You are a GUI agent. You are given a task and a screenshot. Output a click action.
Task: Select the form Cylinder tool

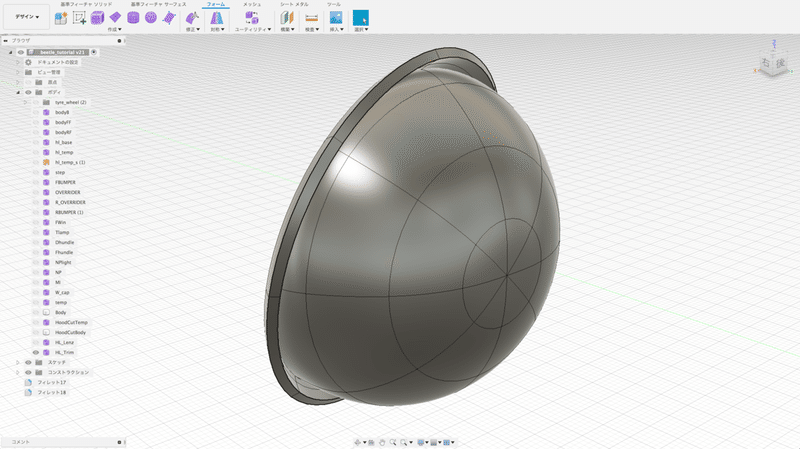133,18
